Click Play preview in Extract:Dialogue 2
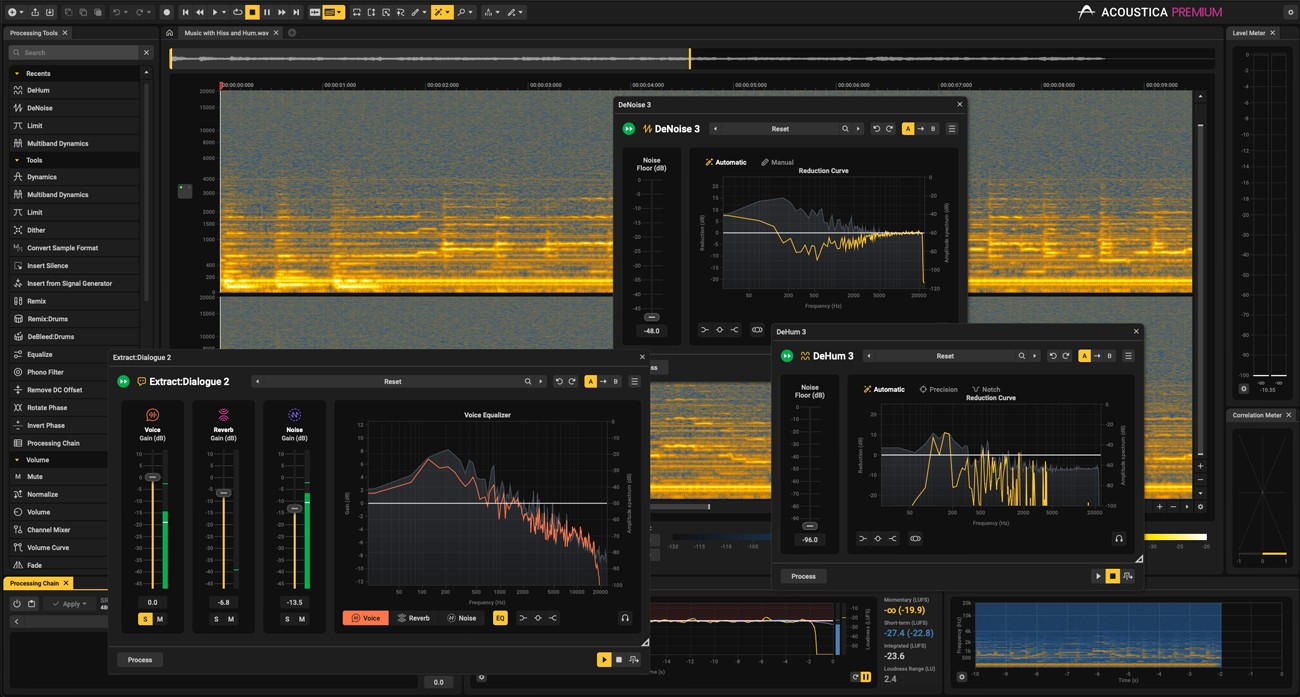 [x=604, y=660]
